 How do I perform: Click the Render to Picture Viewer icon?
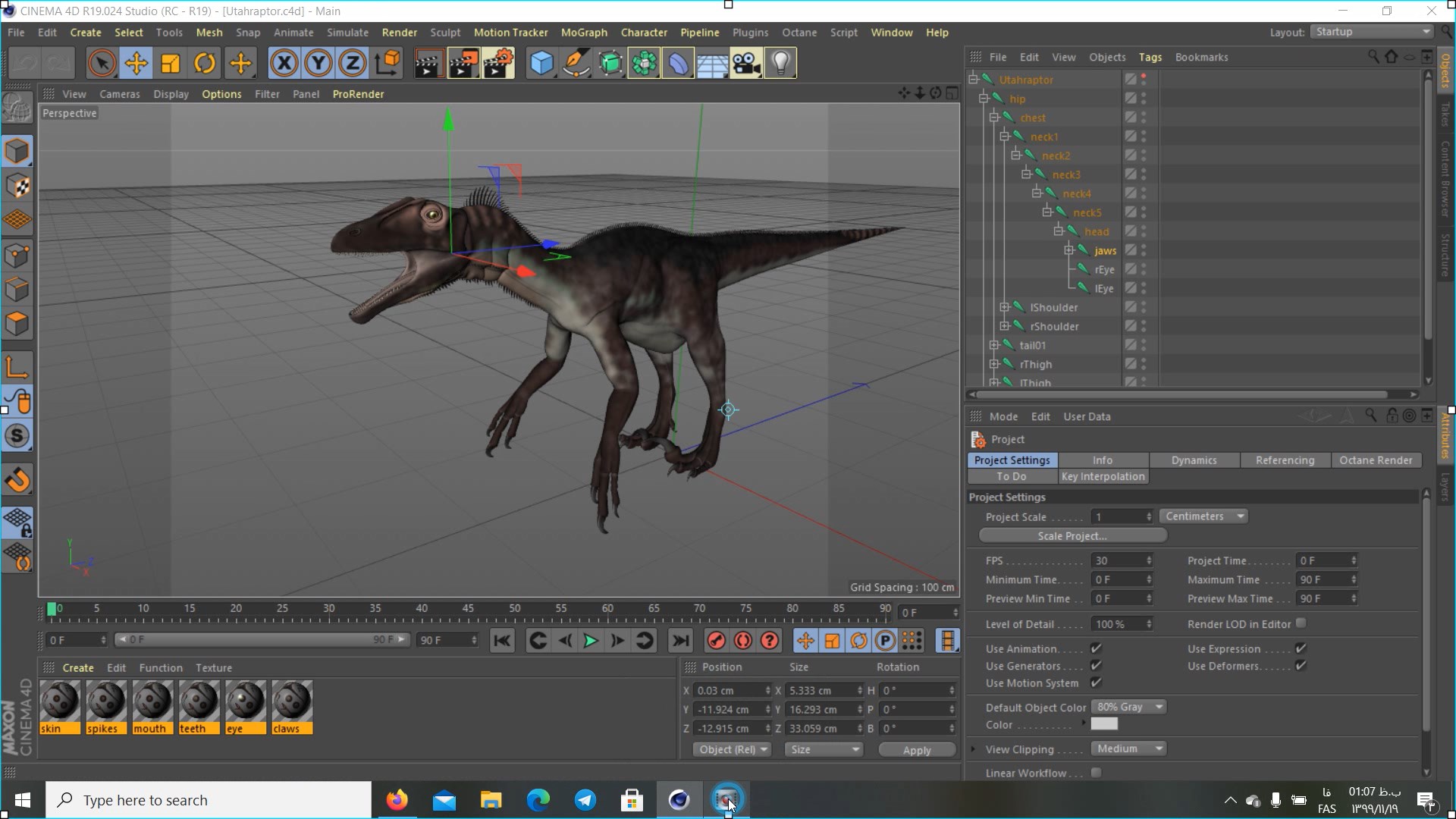click(x=461, y=63)
